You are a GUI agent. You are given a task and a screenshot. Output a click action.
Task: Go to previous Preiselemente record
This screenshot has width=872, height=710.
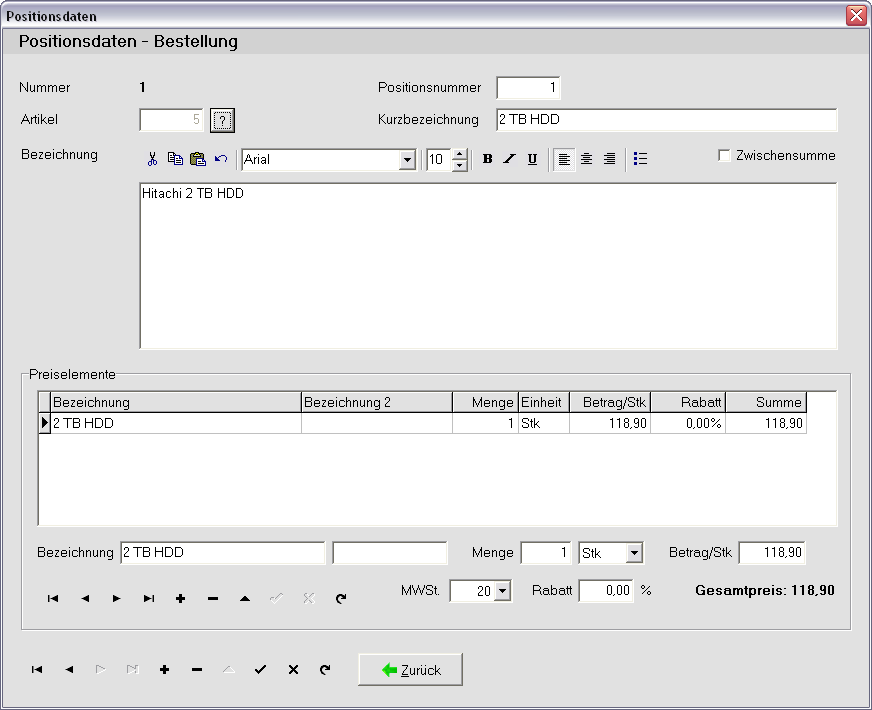tap(85, 599)
